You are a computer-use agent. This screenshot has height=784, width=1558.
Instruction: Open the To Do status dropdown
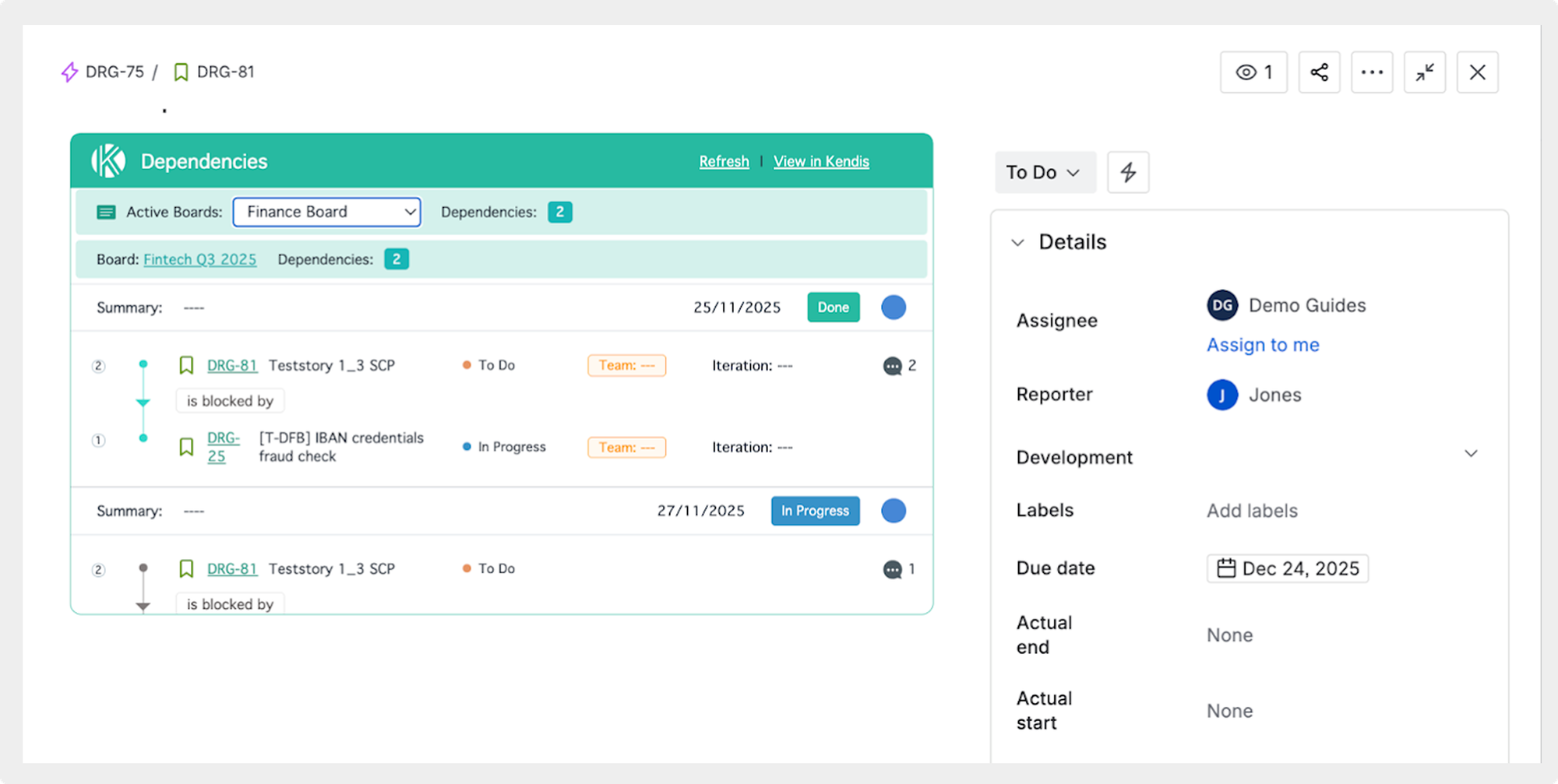coord(1045,172)
